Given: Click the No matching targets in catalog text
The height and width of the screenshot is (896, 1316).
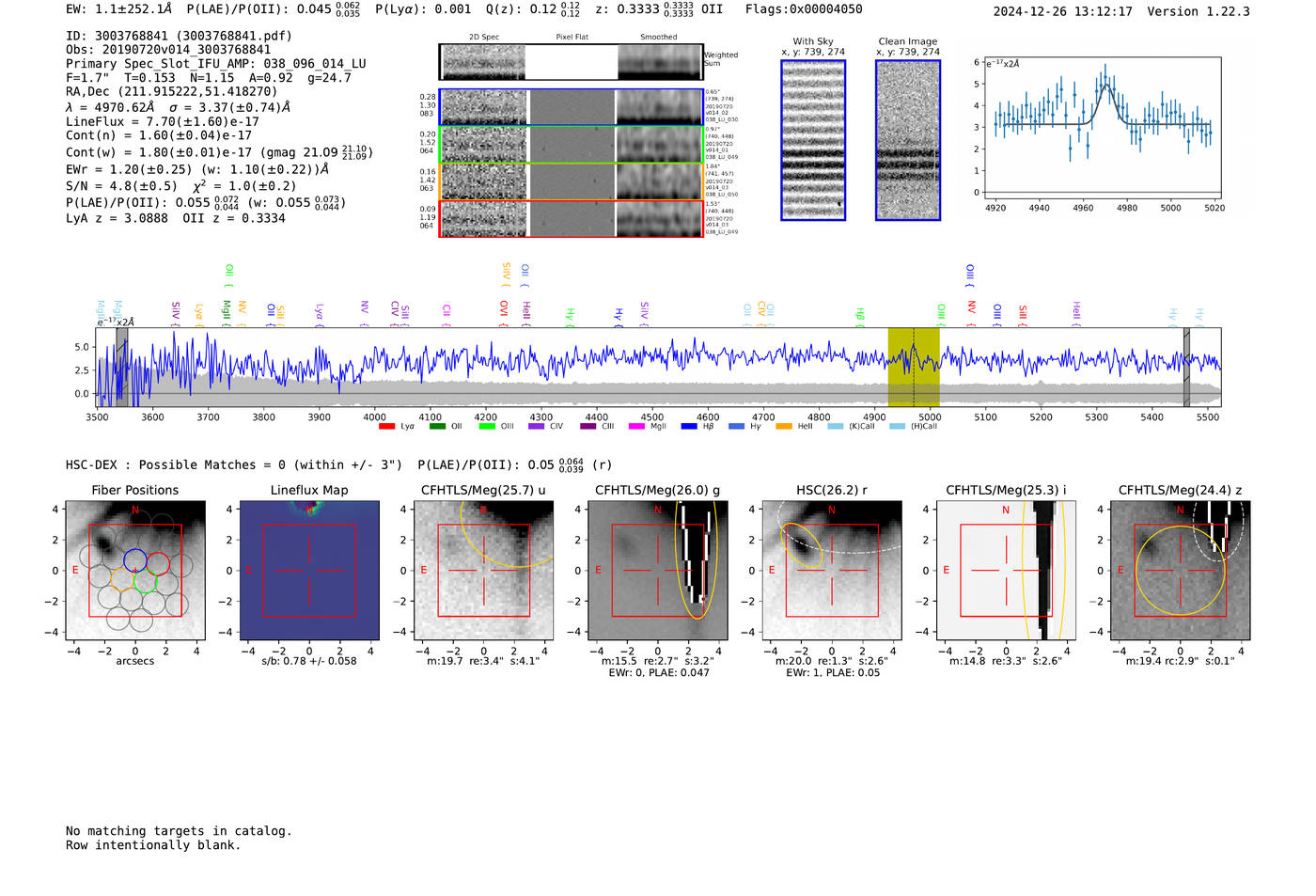Looking at the screenshot, I should (x=179, y=831).
